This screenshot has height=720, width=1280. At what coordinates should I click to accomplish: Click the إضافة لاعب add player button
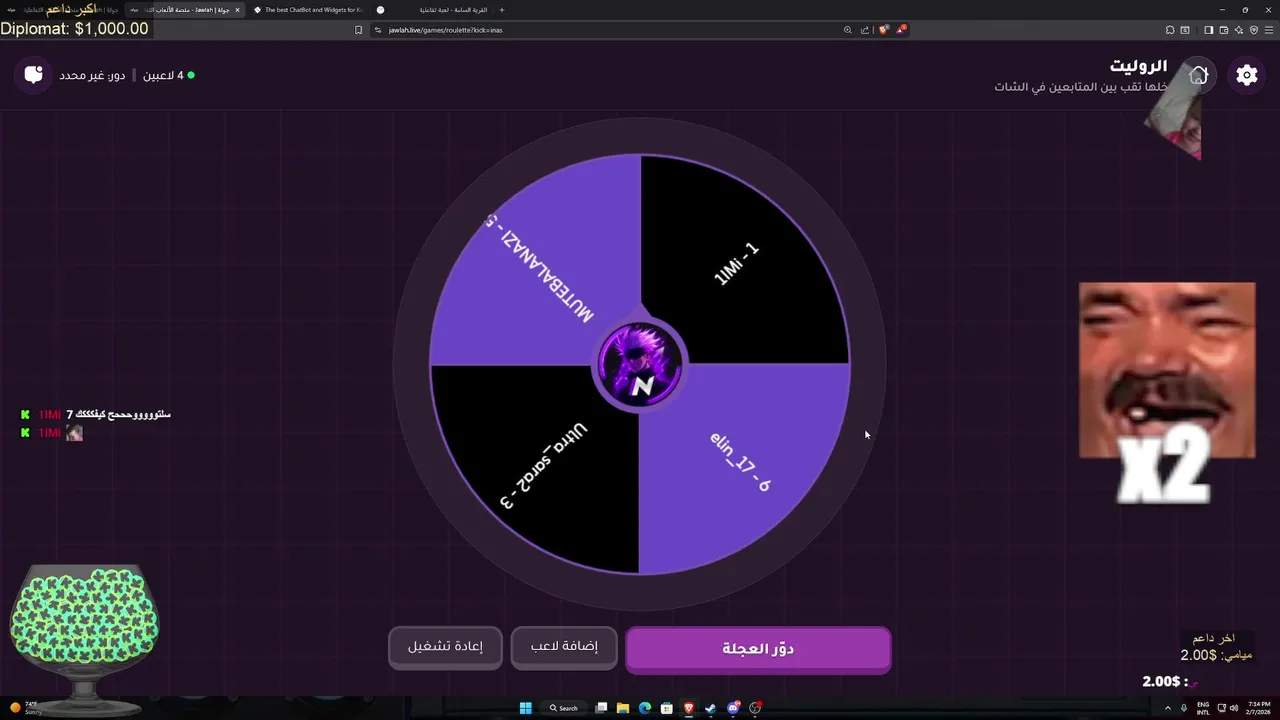(x=564, y=647)
